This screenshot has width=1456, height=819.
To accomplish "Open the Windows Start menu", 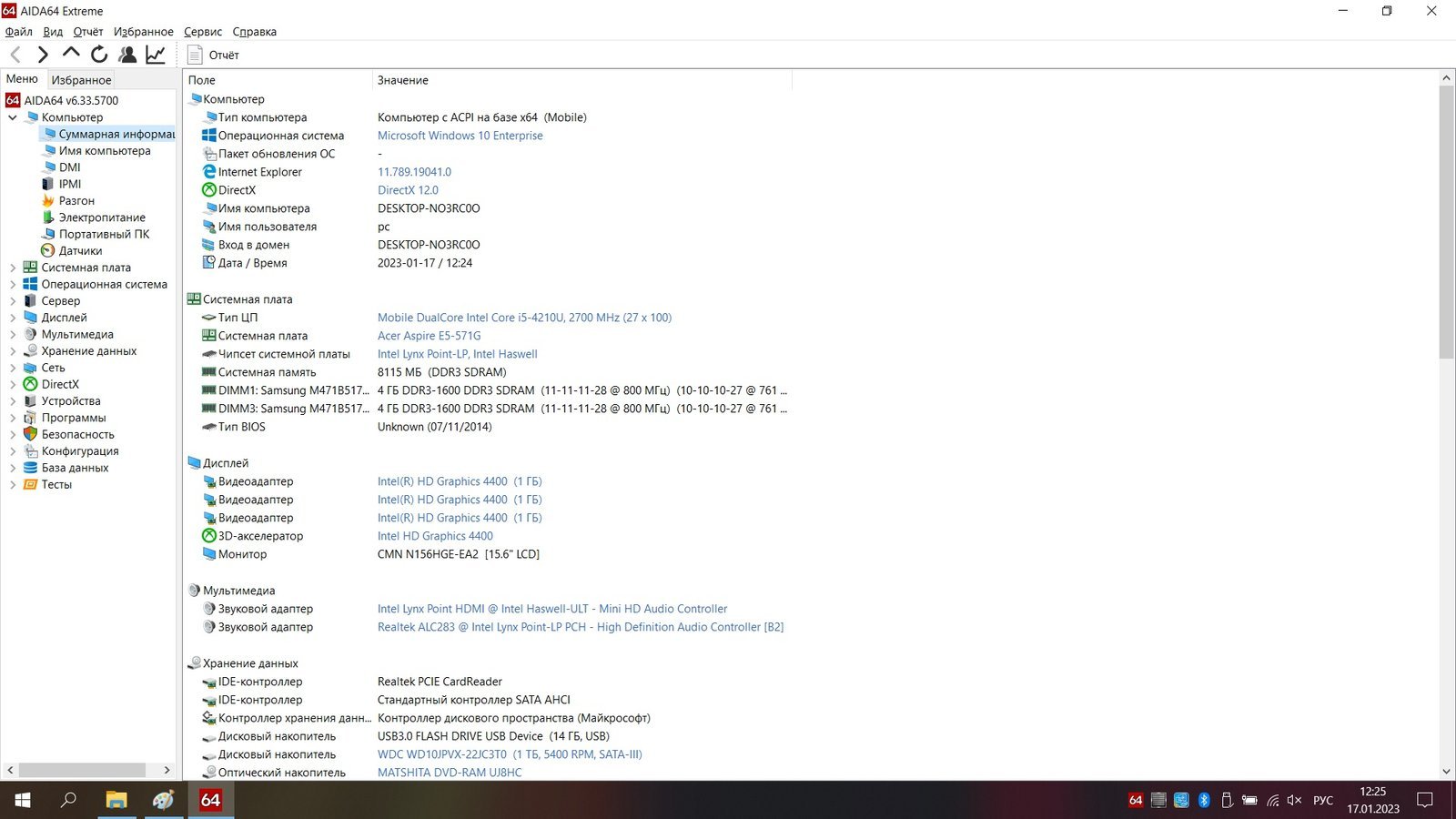I will (x=23, y=800).
